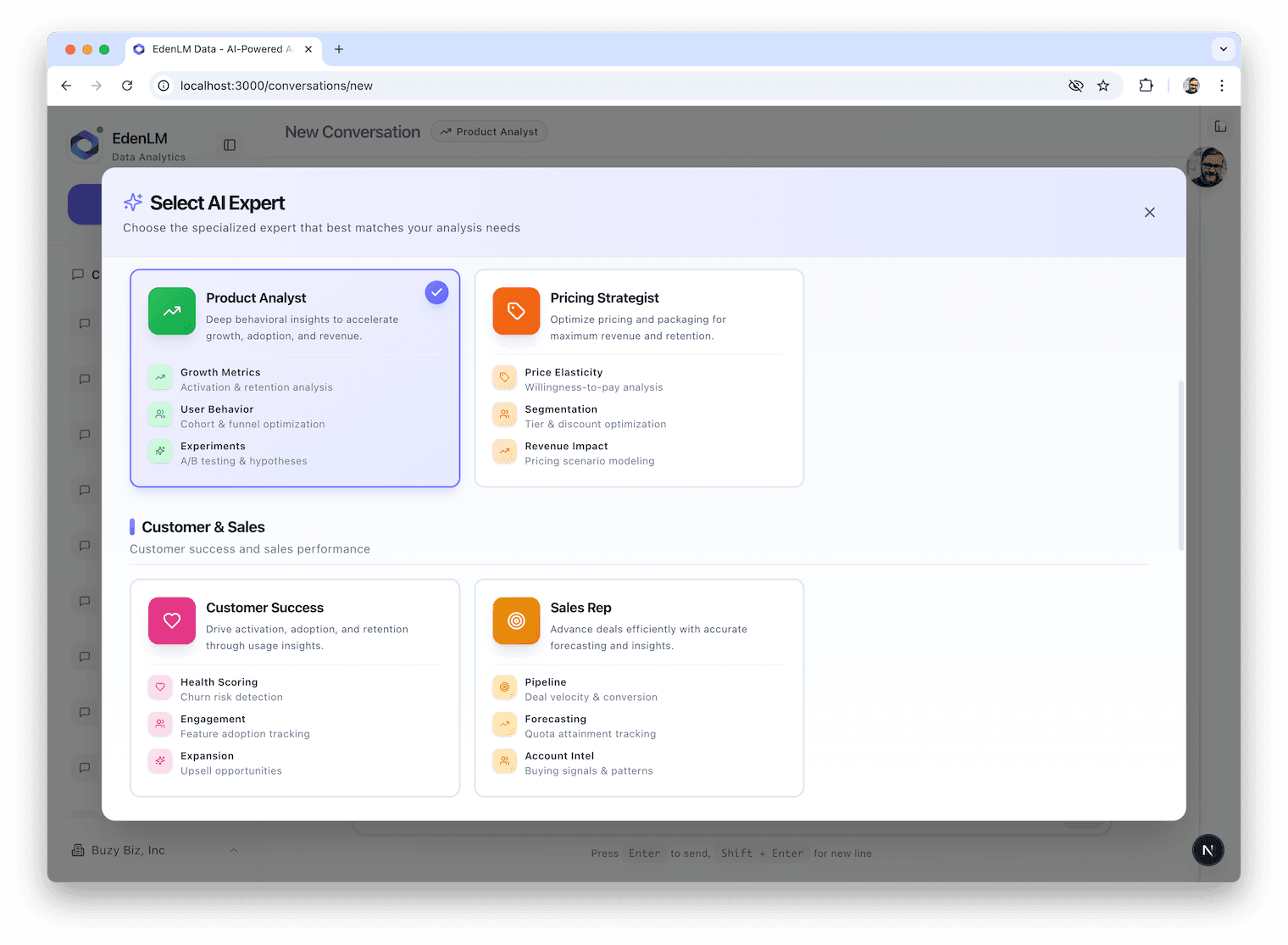Image resolution: width=1288 pixels, height=945 pixels.
Task: Toggle the sidebar collapse icon beside EdenLM
Action: tap(230, 145)
